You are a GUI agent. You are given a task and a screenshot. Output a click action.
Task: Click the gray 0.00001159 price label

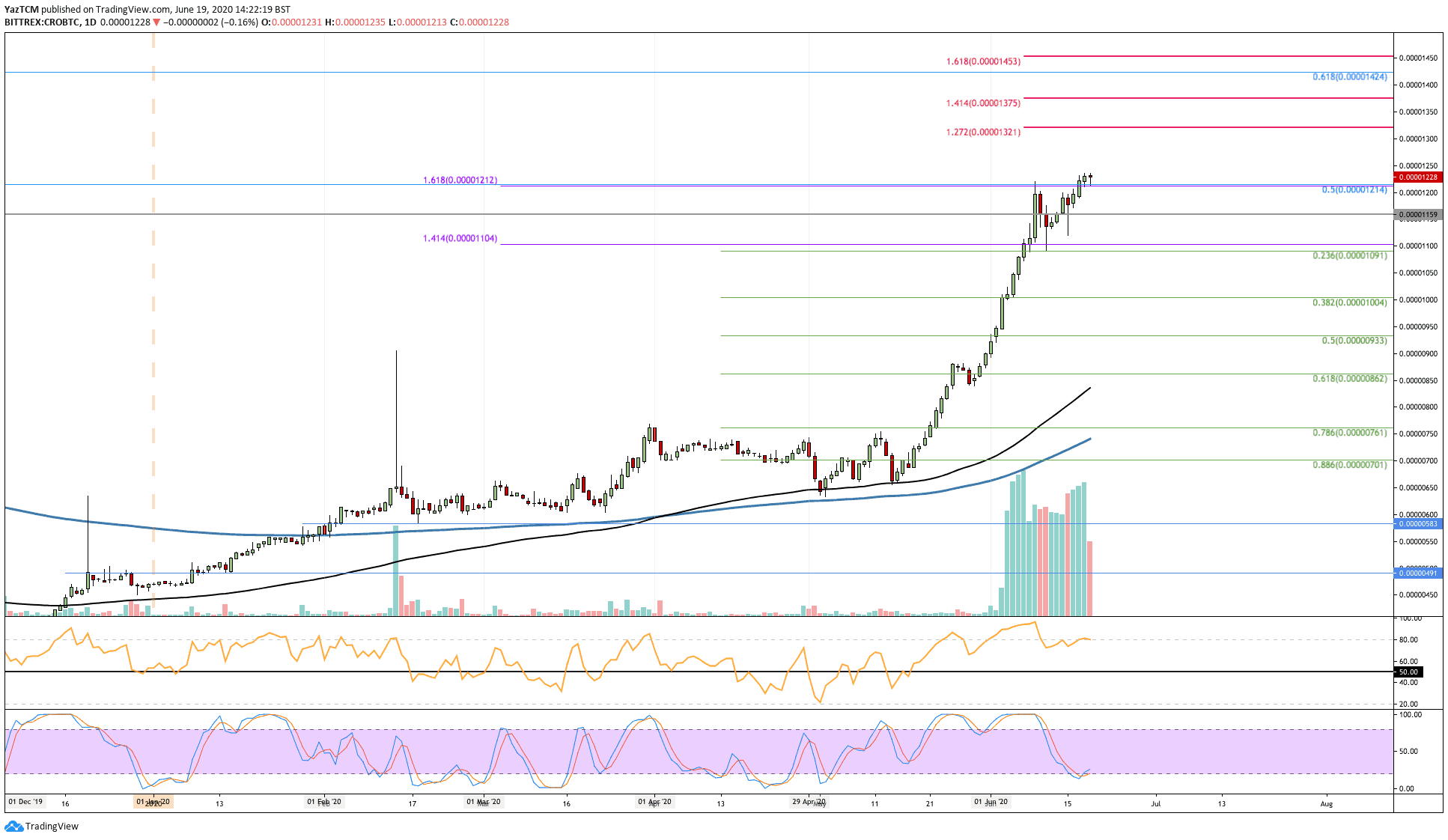[x=1418, y=215]
